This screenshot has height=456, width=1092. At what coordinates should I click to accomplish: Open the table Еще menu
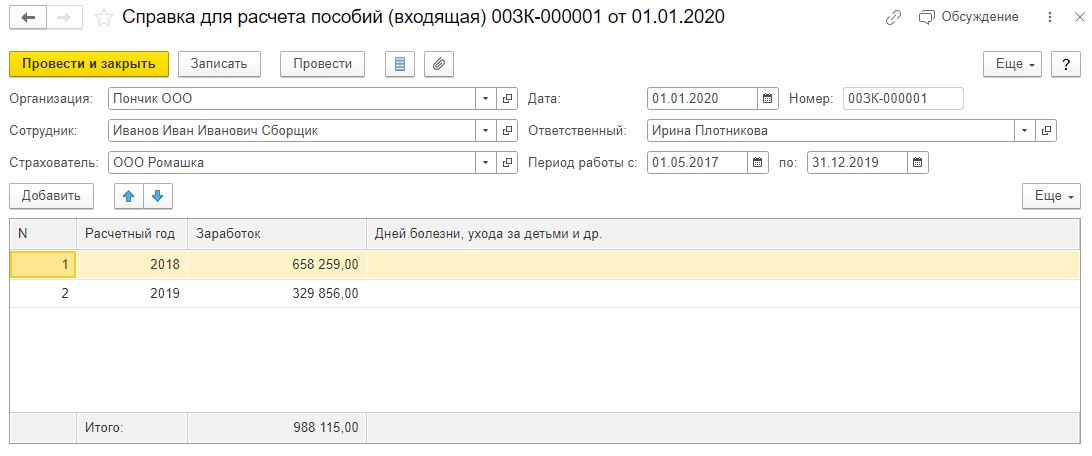pos(1051,196)
